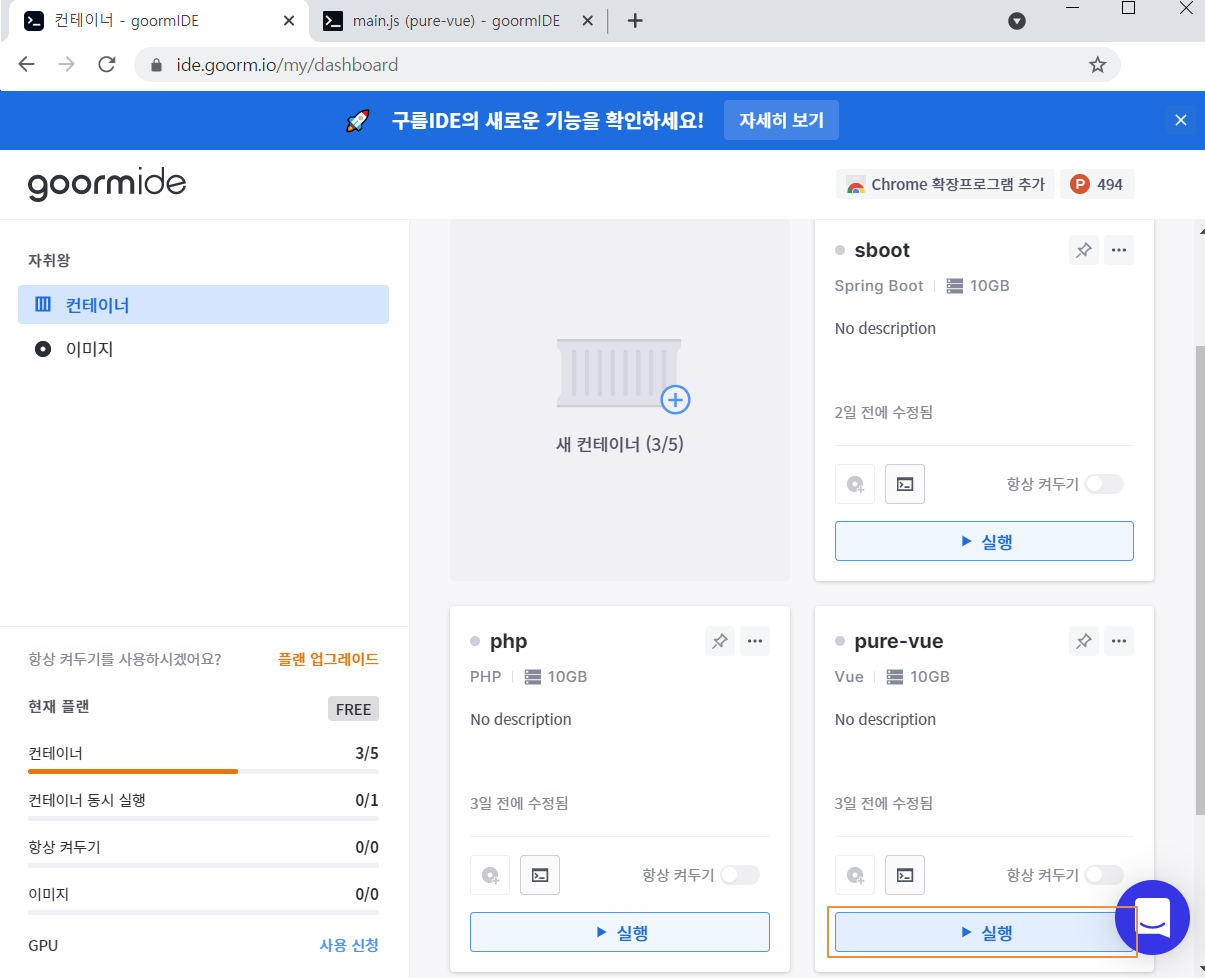Click Chrome 확장프로그램 추가 button
Image resolution: width=1205 pixels, height=978 pixels.
tap(945, 184)
